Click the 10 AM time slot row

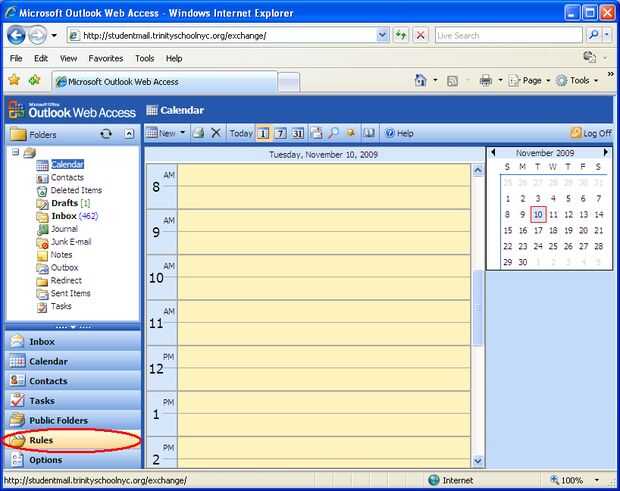(x=324, y=278)
